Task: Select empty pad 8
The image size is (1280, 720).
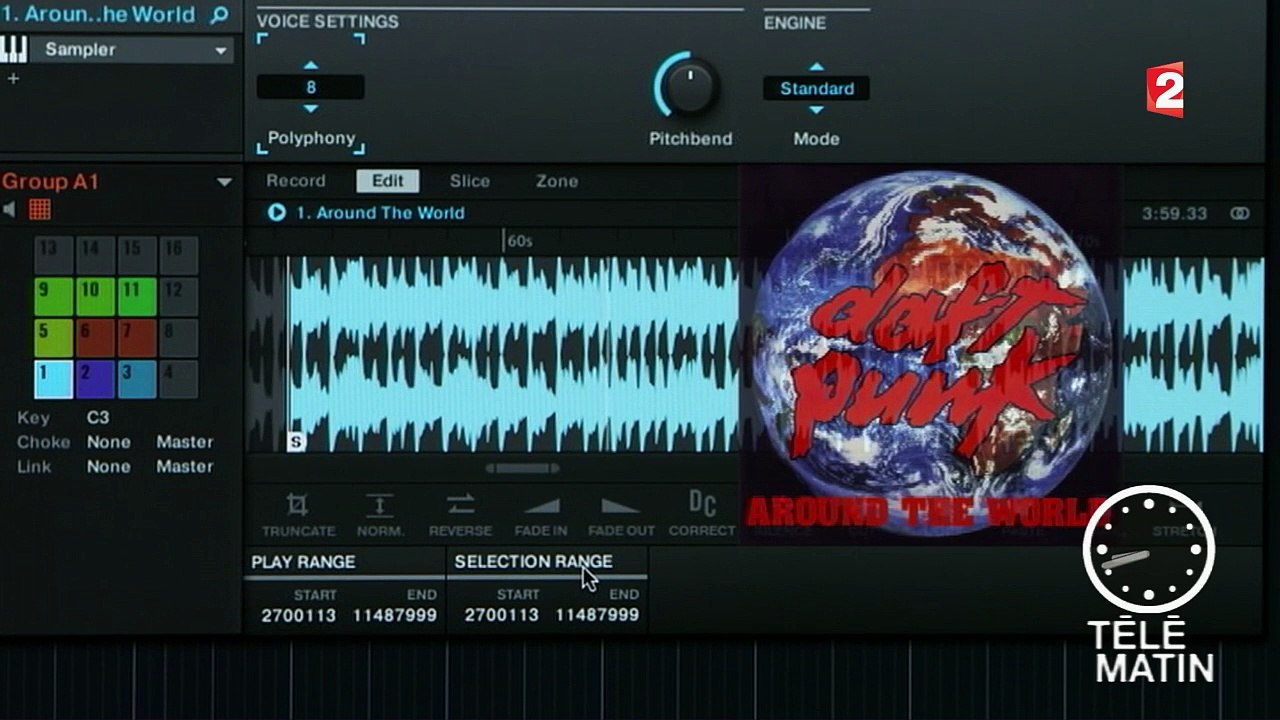Action: coord(179,338)
